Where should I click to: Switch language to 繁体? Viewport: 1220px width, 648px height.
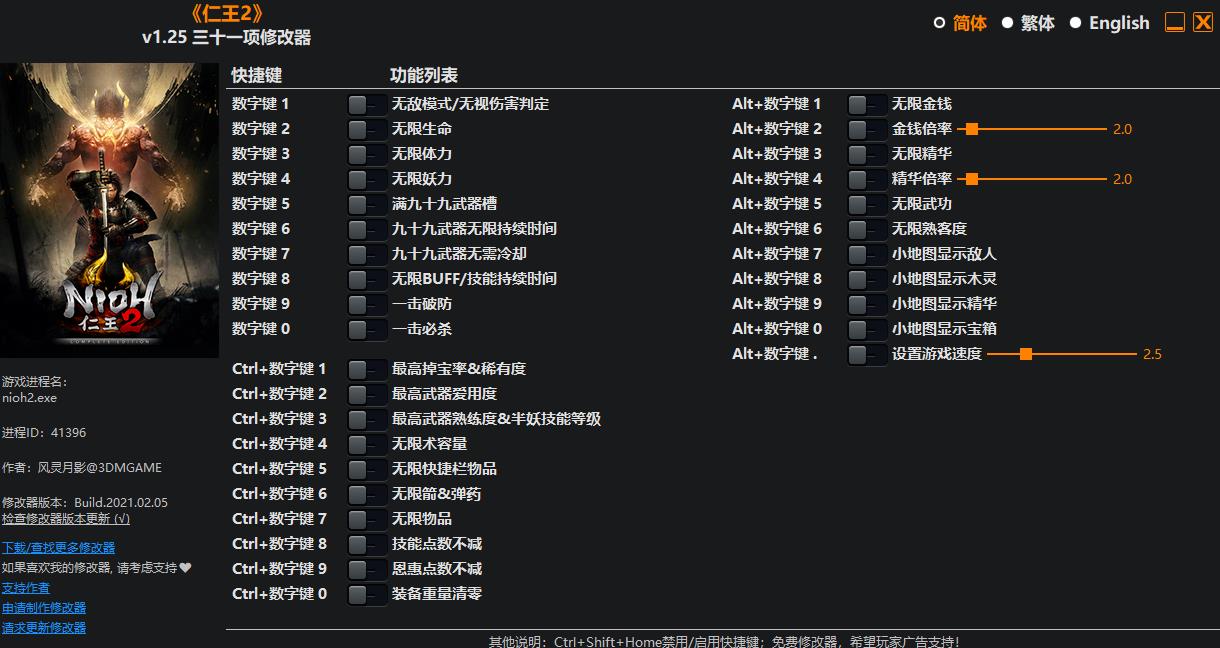coord(1029,23)
